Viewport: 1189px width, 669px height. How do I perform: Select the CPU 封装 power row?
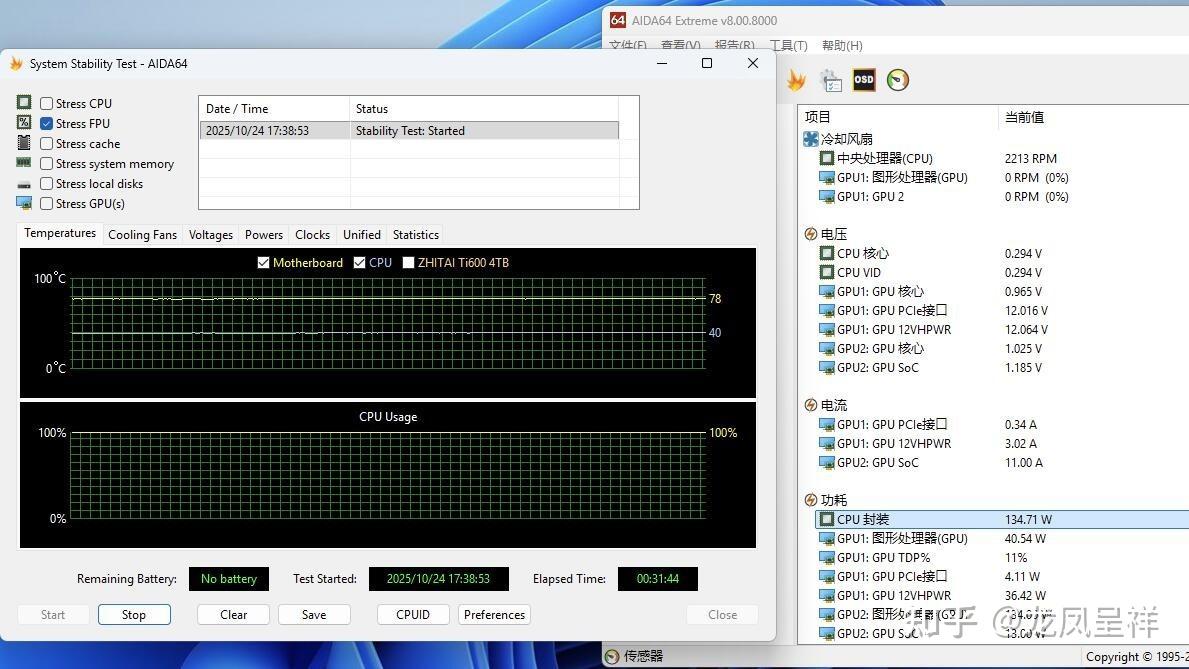pyautogui.click(x=1002, y=520)
